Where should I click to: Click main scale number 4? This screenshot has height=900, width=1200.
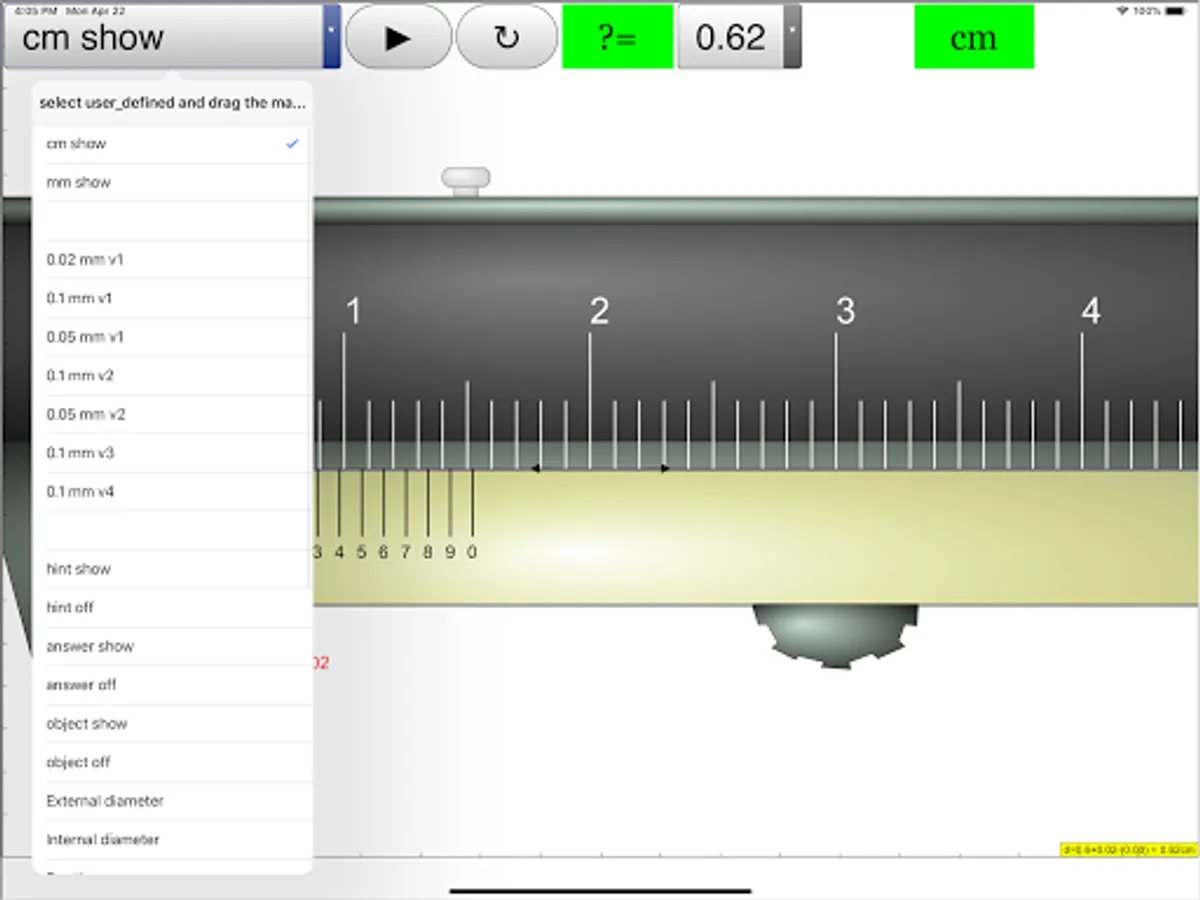pos(1090,312)
